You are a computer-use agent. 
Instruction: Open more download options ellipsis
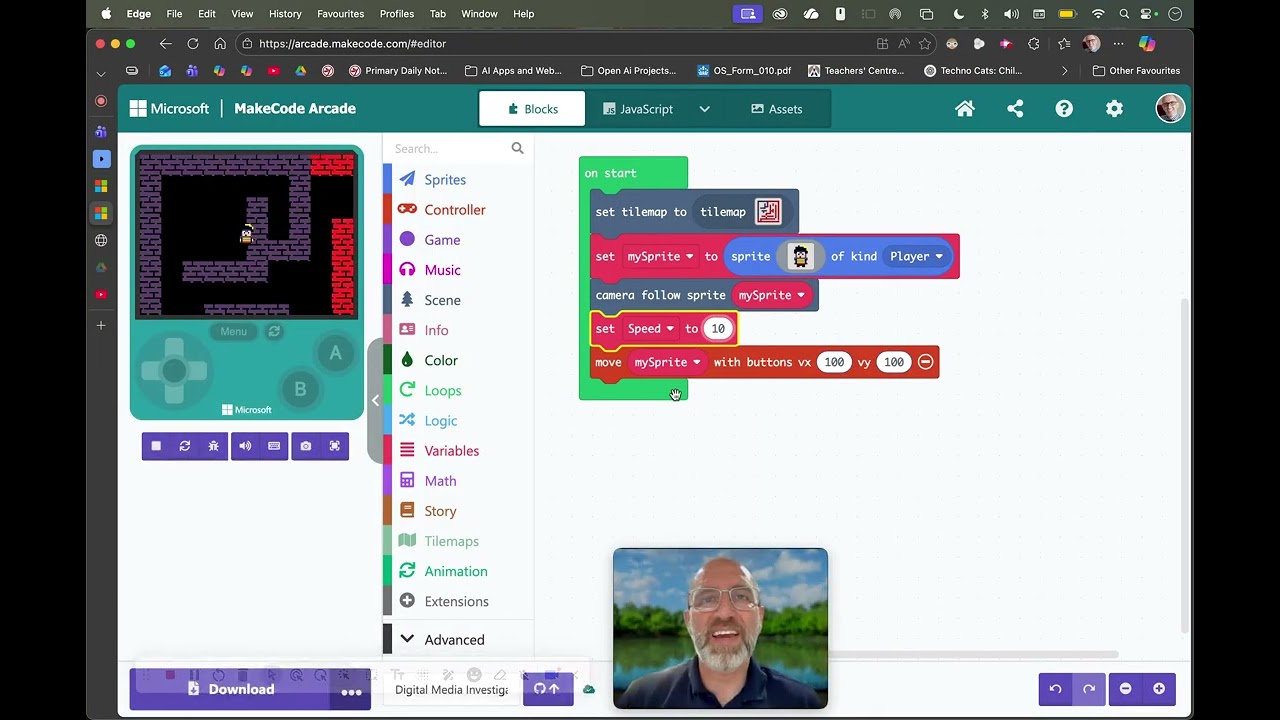(x=351, y=690)
